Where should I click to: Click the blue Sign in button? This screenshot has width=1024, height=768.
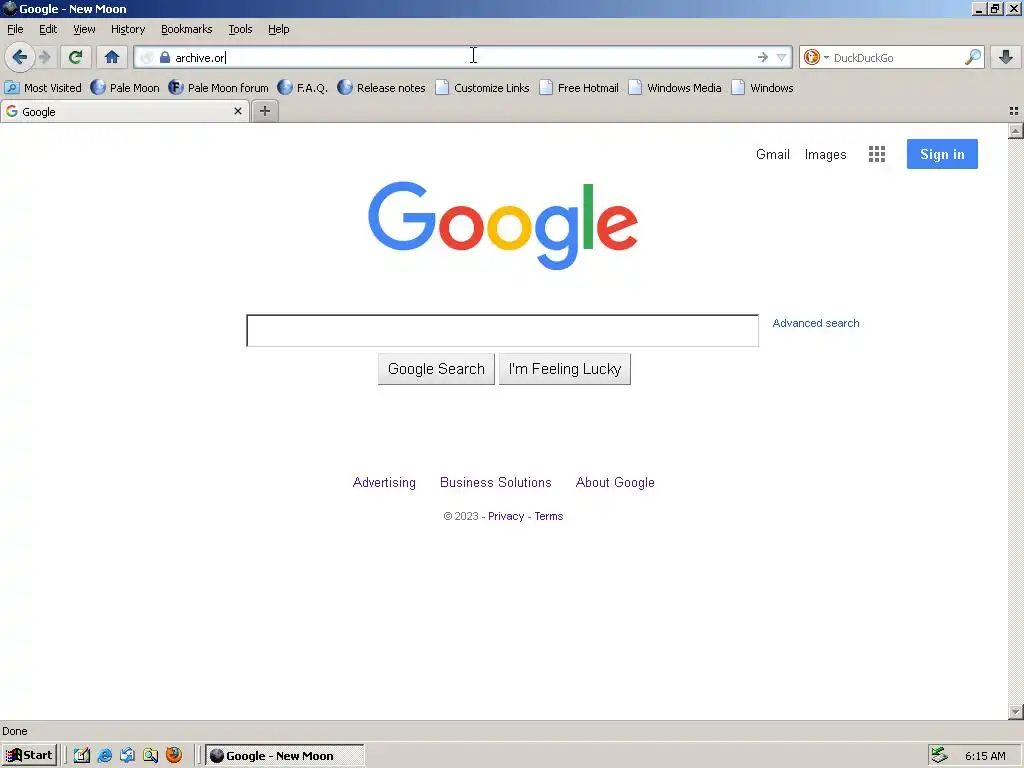click(942, 154)
